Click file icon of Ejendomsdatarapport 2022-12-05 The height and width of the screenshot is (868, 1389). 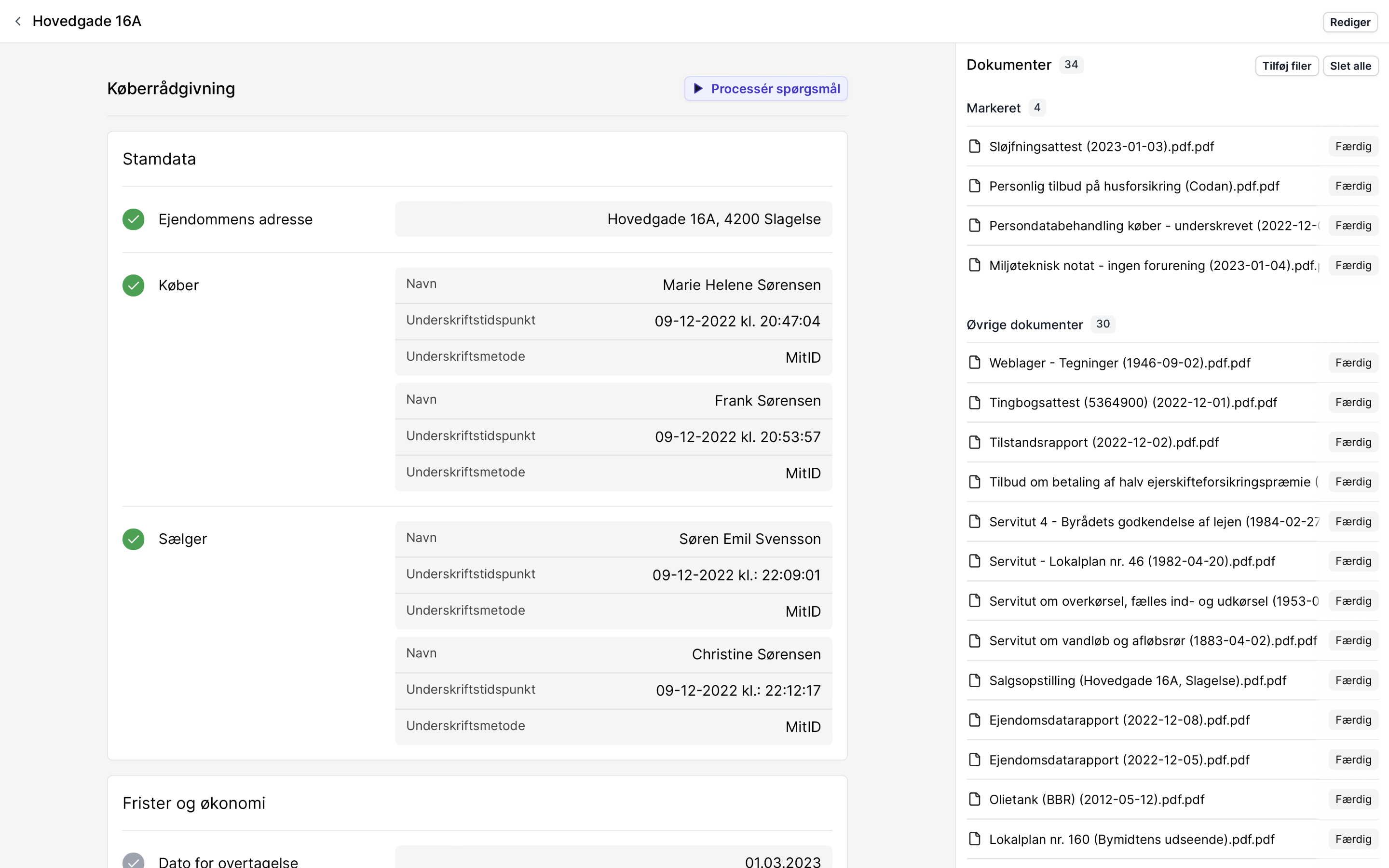[x=974, y=759]
